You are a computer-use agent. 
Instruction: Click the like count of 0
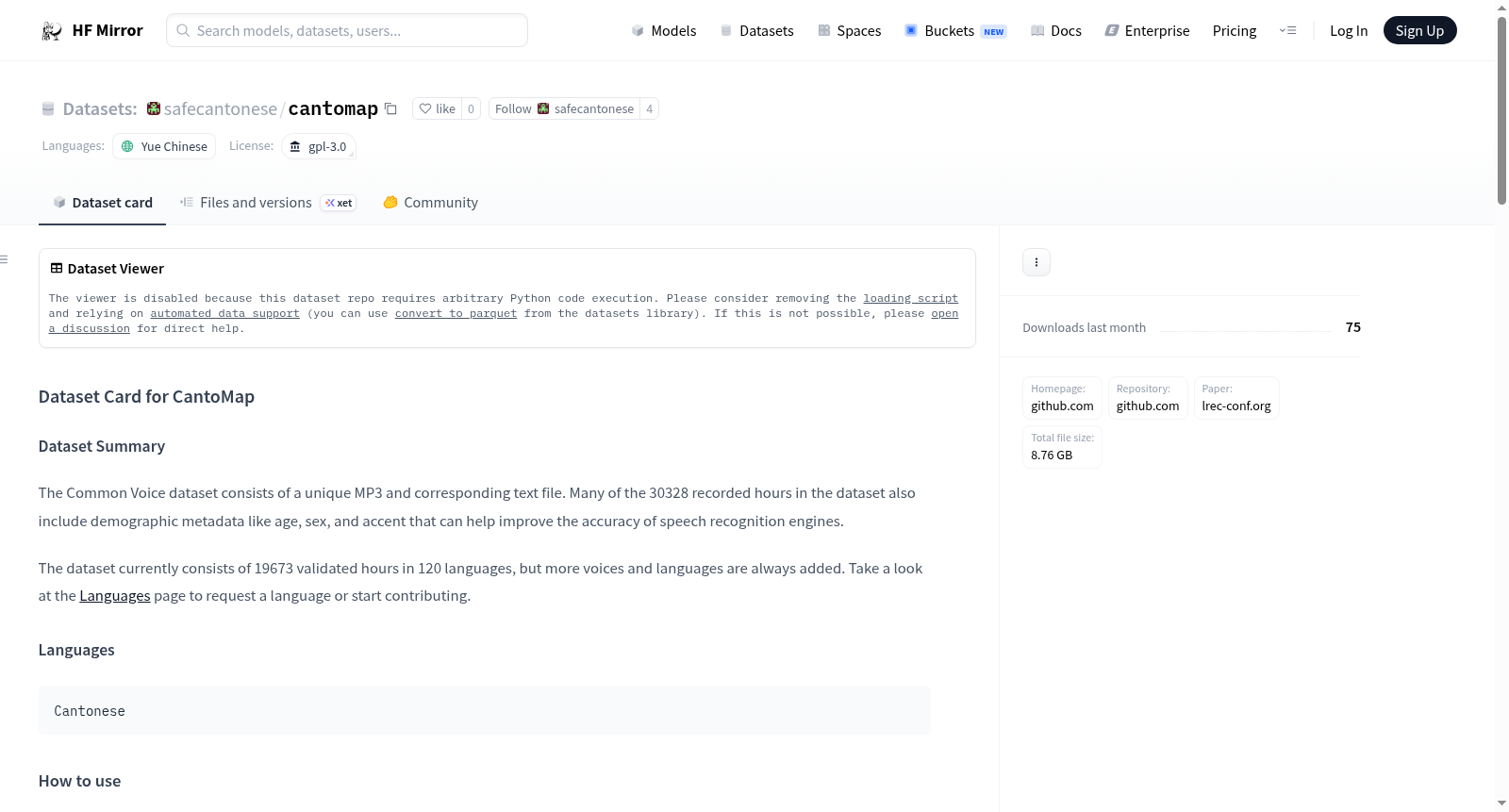point(472,108)
